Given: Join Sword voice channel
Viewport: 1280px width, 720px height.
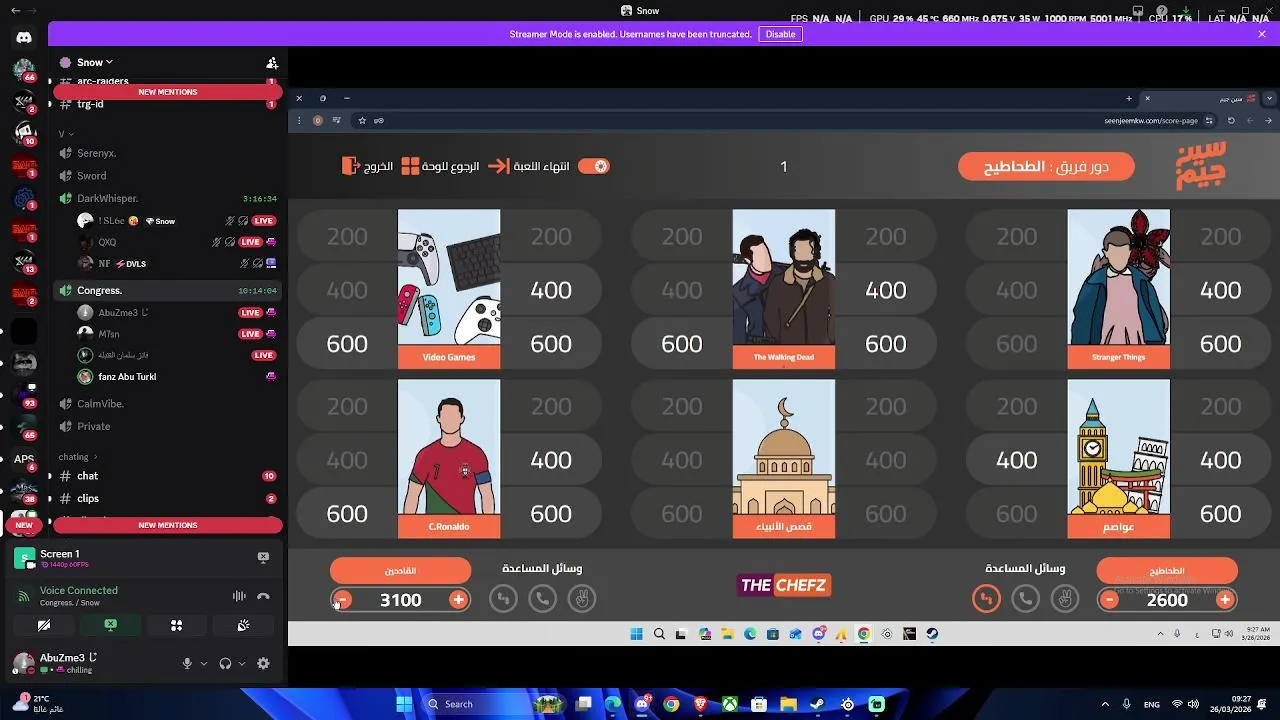Looking at the screenshot, I should point(166,176).
